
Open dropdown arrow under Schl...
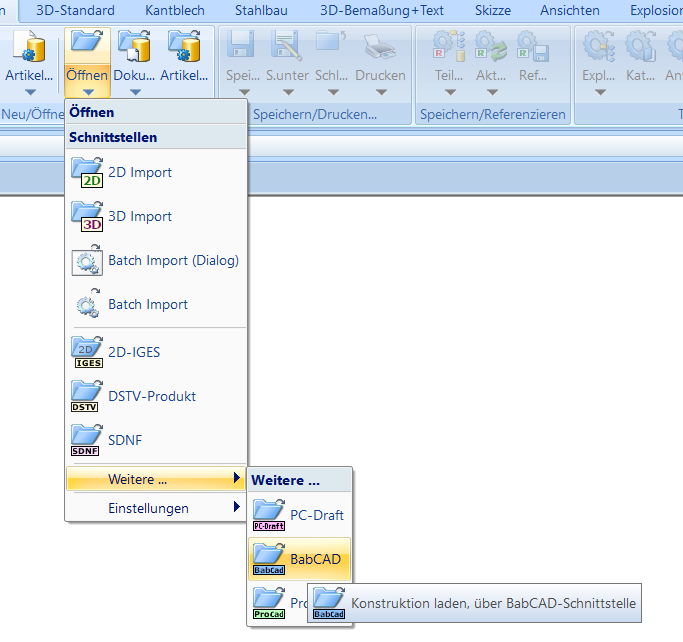(x=333, y=92)
